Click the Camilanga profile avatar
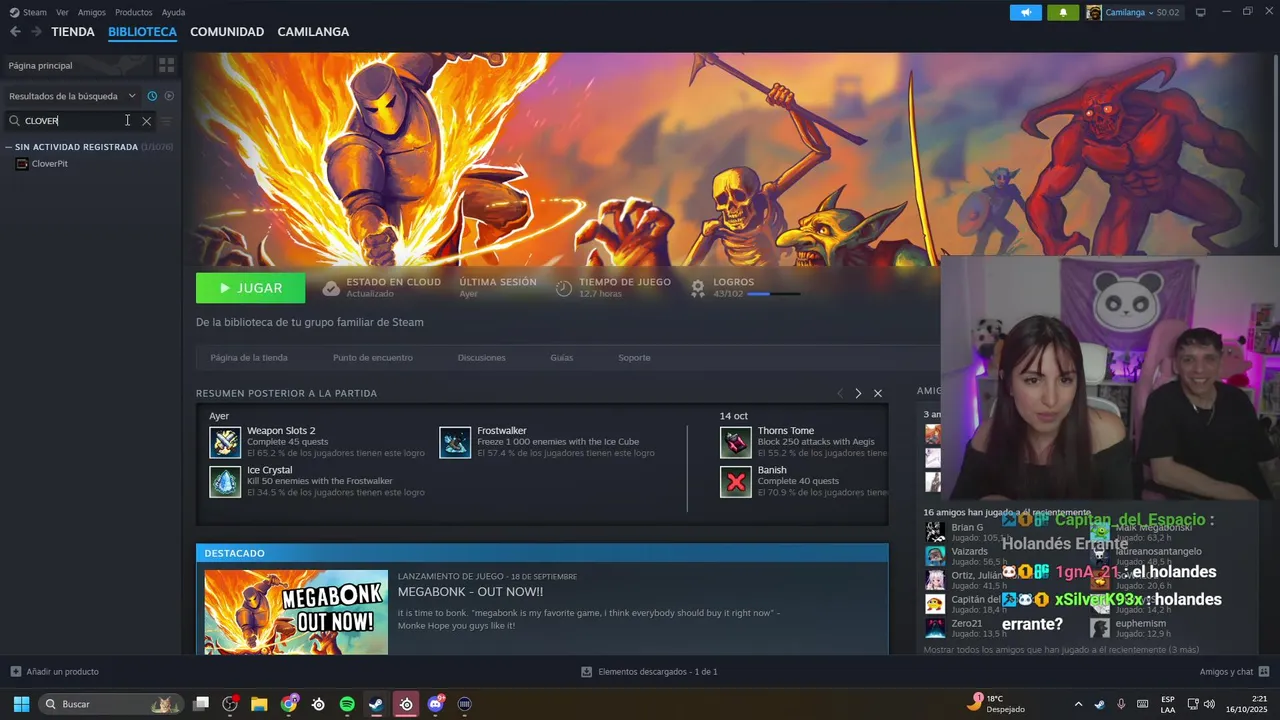This screenshot has width=1280, height=720. click(1094, 12)
